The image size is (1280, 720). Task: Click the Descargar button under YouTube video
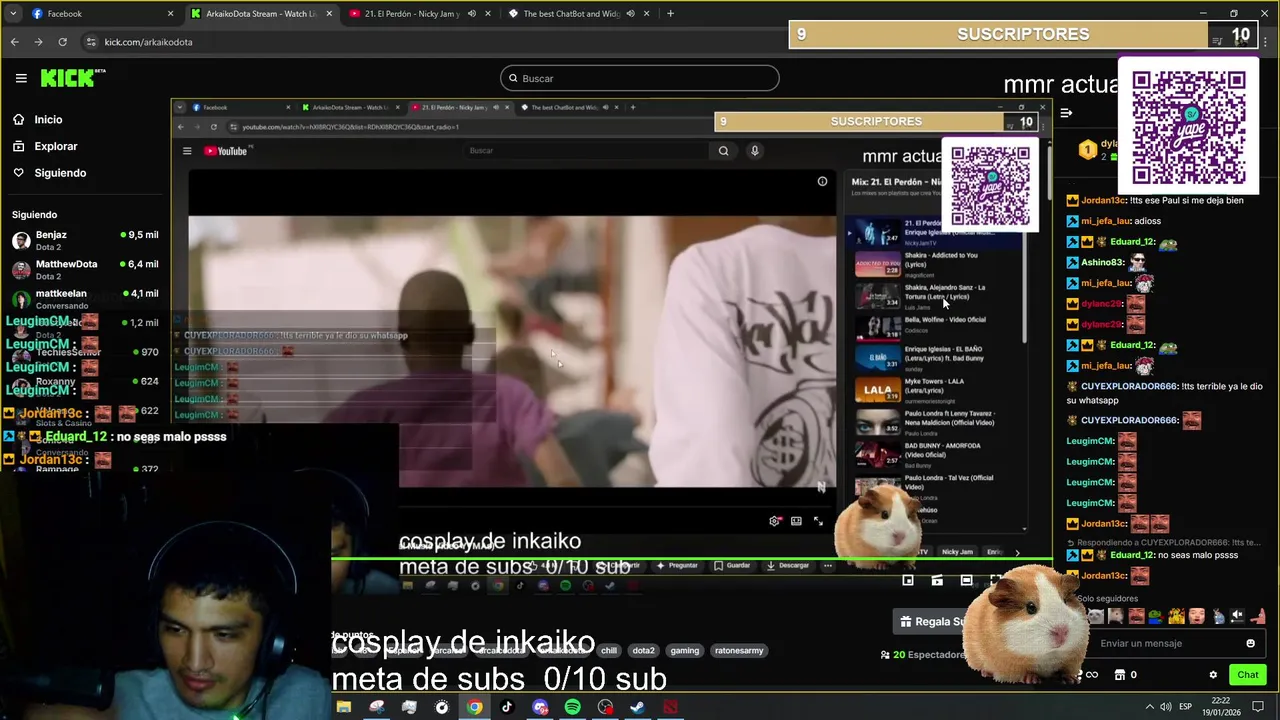(788, 566)
